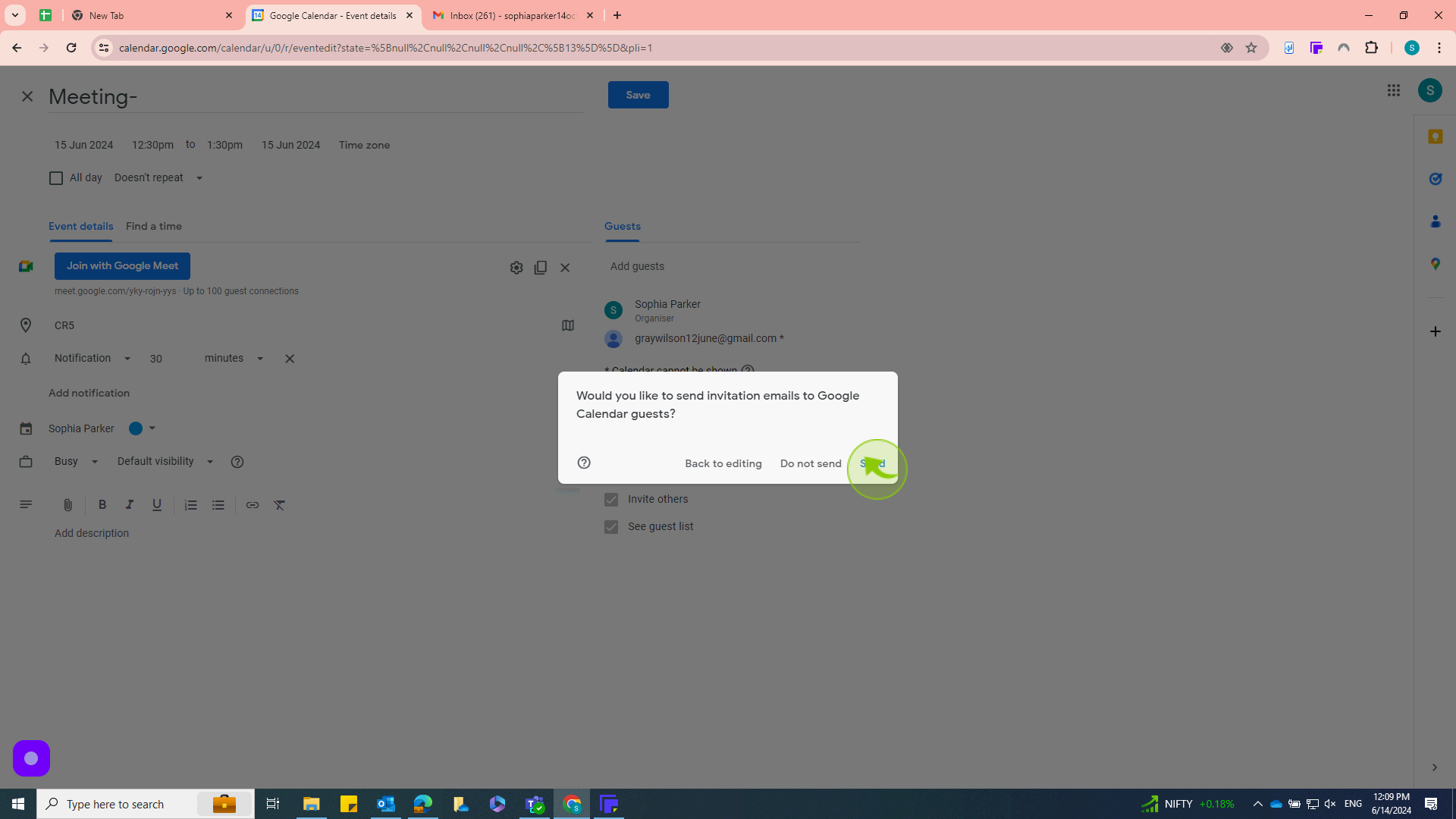Expand the Doesn't repeat dropdown
The image size is (1456, 819).
click(x=158, y=178)
